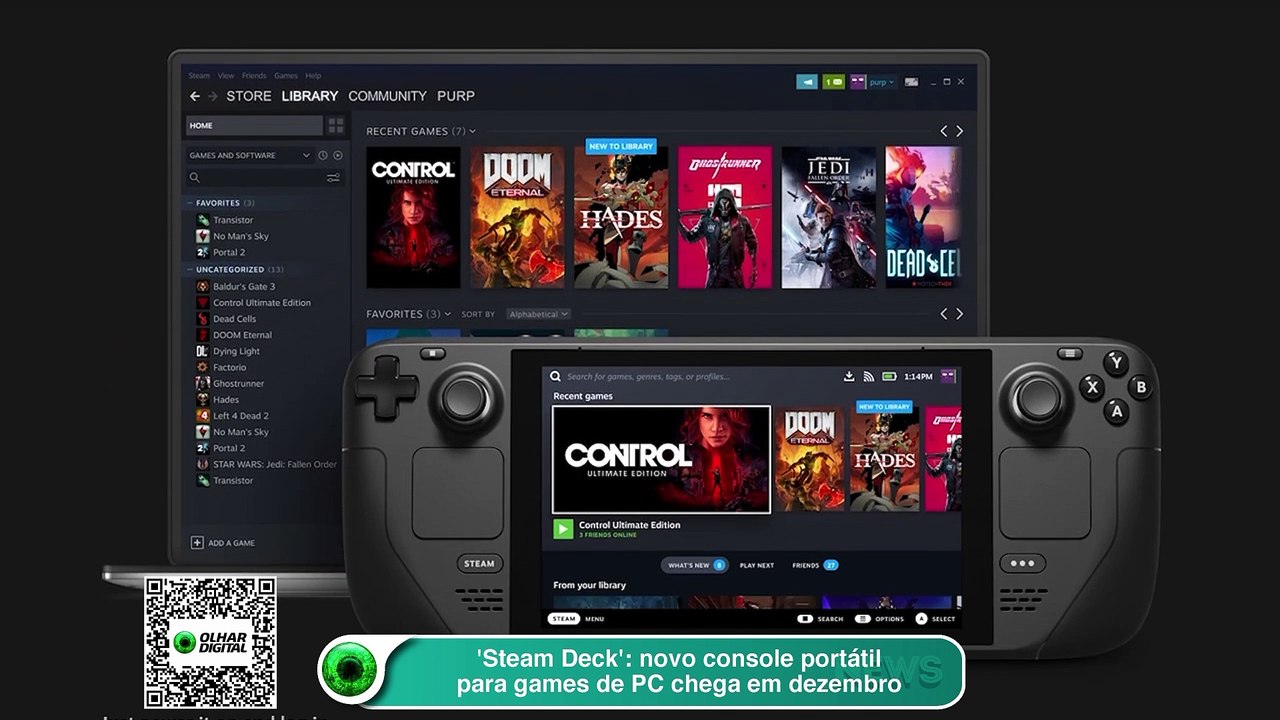Viewport: 1280px width, 720px height.
Task: Click SELECT in the Steam Deck footer
Action: 935,619
